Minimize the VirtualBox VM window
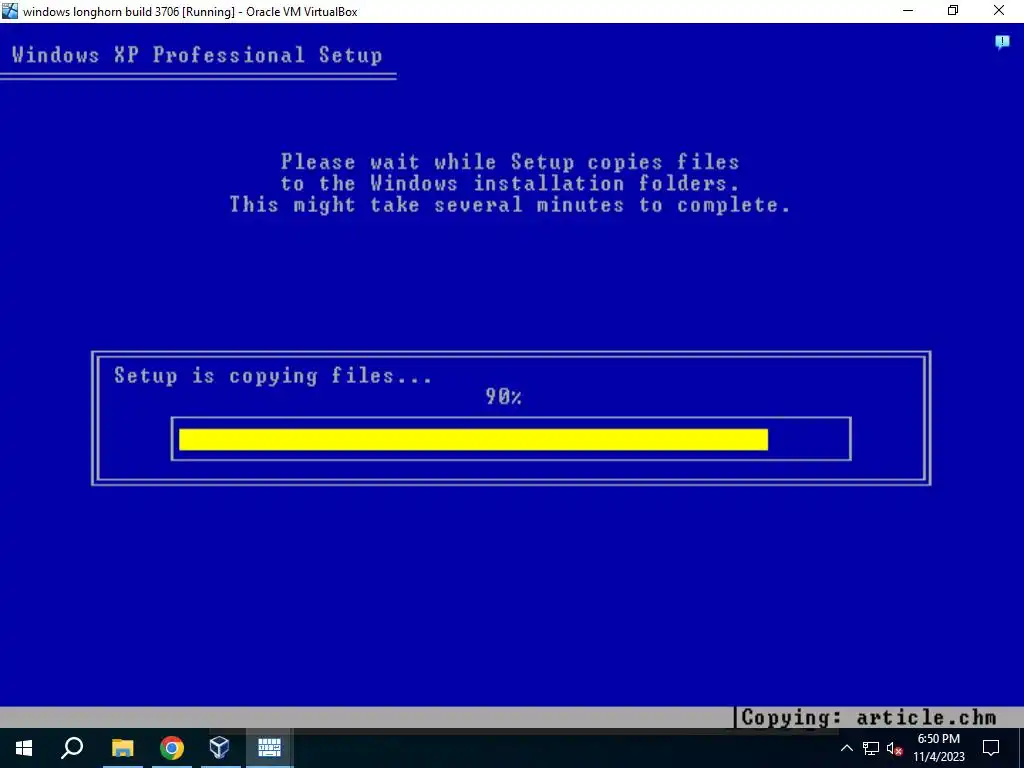The width and height of the screenshot is (1024, 768). point(908,11)
